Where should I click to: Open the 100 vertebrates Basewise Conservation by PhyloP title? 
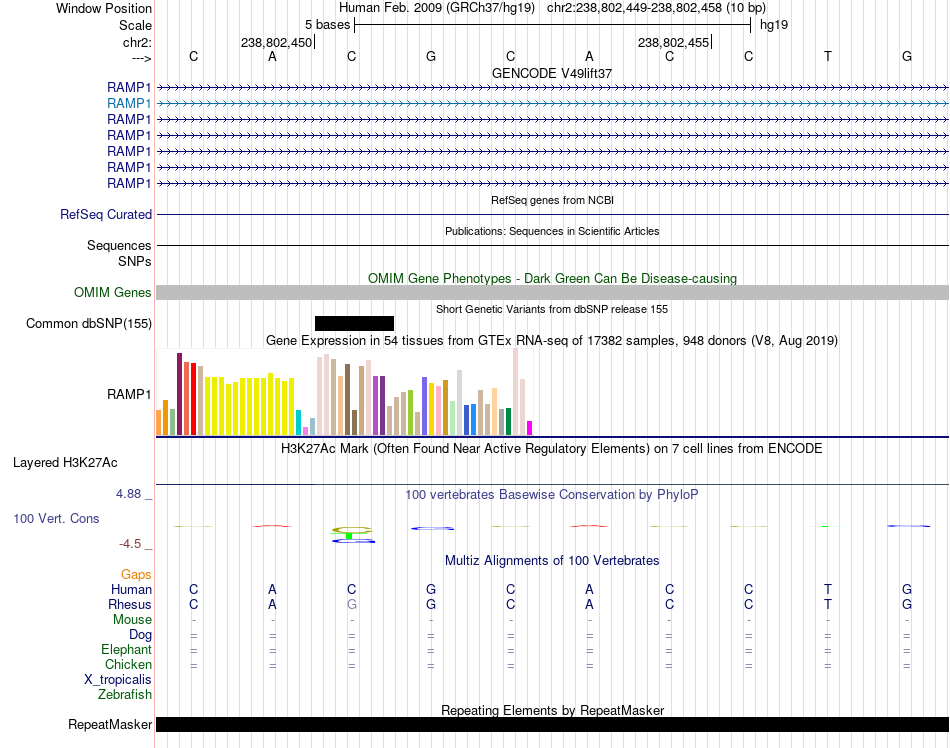552,494
